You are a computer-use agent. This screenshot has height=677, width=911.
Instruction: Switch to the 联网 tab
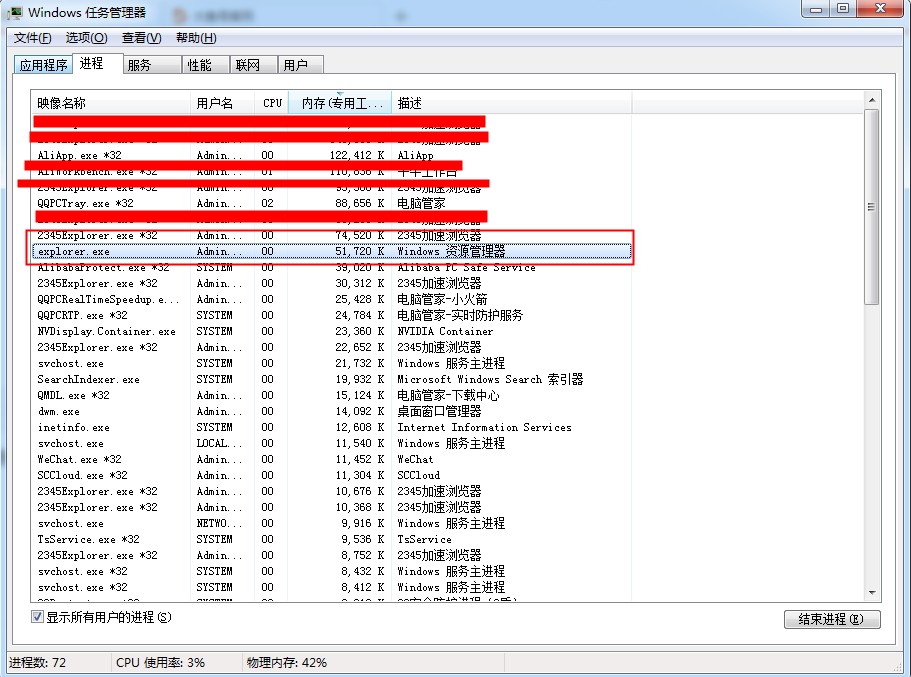(x=254, y=65)
